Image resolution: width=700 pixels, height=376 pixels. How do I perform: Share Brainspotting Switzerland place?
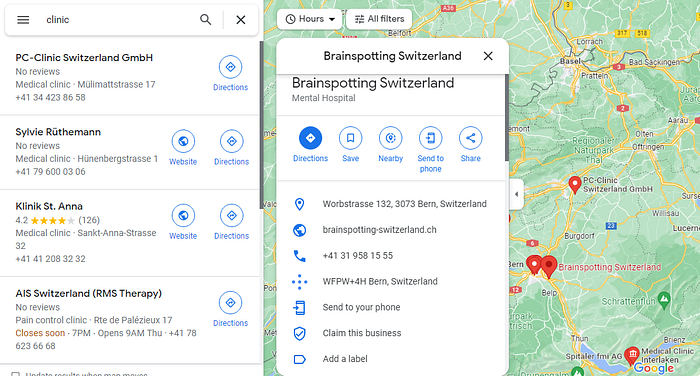tap(471, 144)
